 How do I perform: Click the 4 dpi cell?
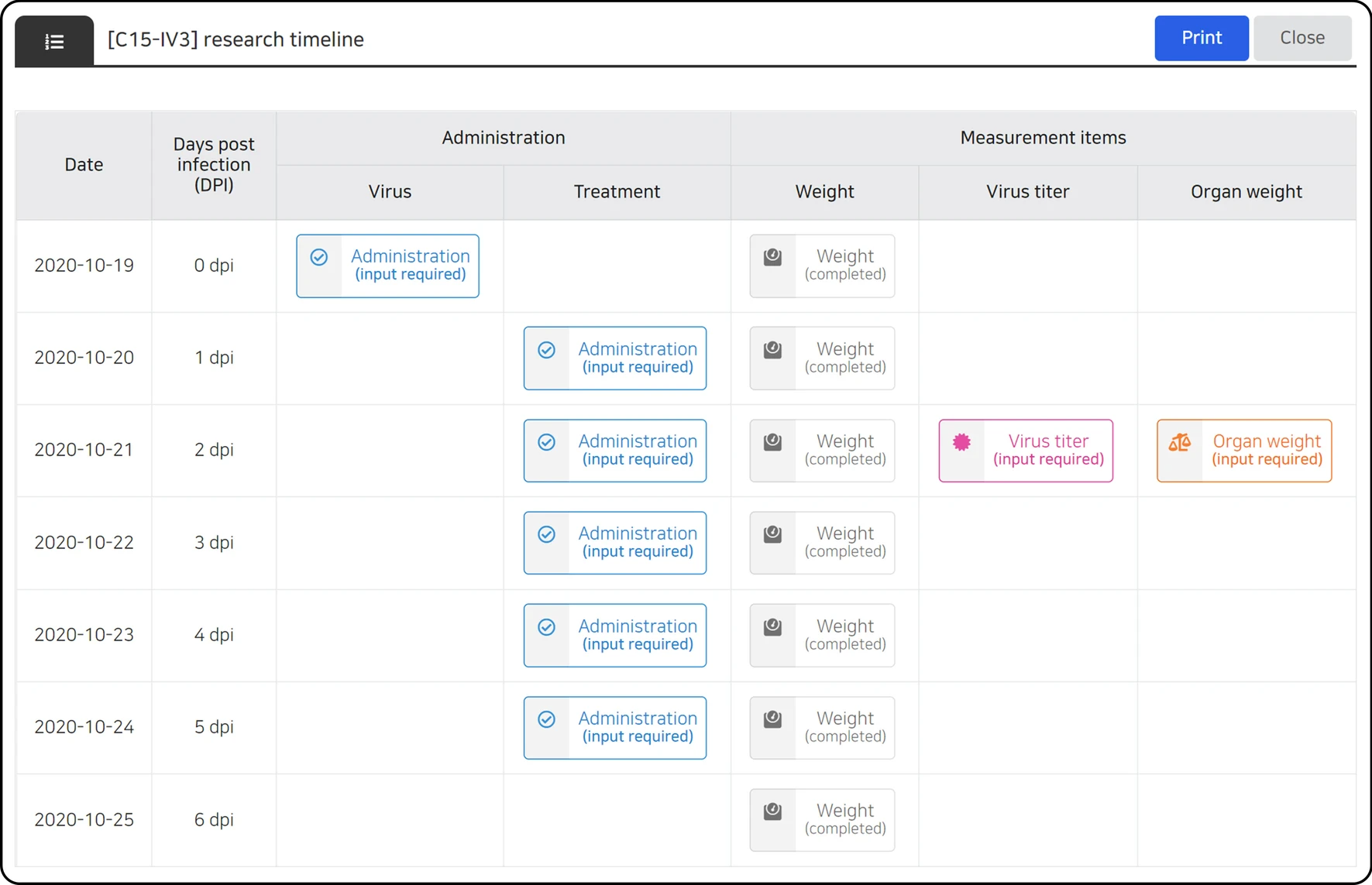pos(214,635)
